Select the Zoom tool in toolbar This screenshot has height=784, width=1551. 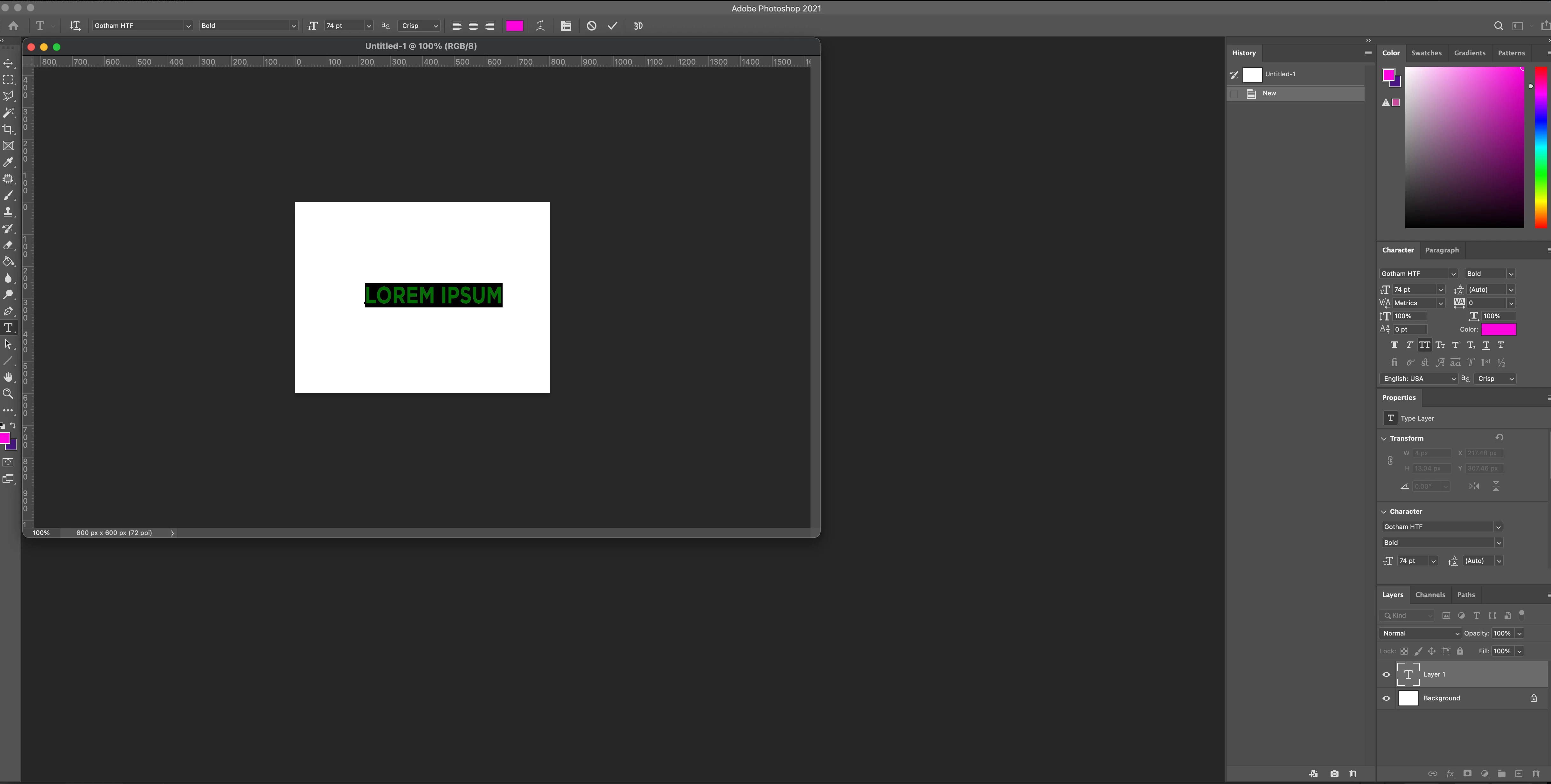tap(8, 394)
